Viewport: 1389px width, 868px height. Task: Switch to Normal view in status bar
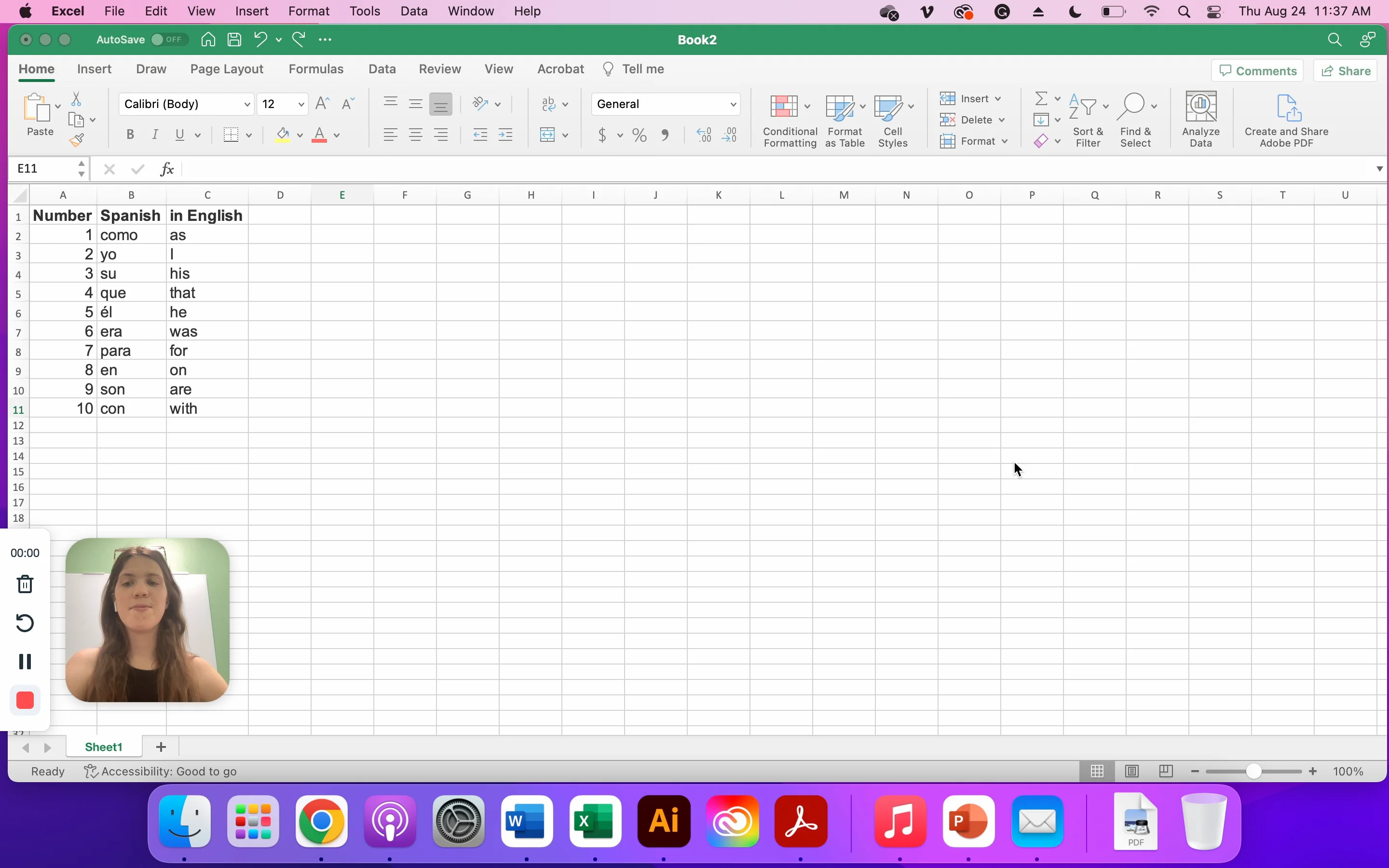(x=1097, y=772)
